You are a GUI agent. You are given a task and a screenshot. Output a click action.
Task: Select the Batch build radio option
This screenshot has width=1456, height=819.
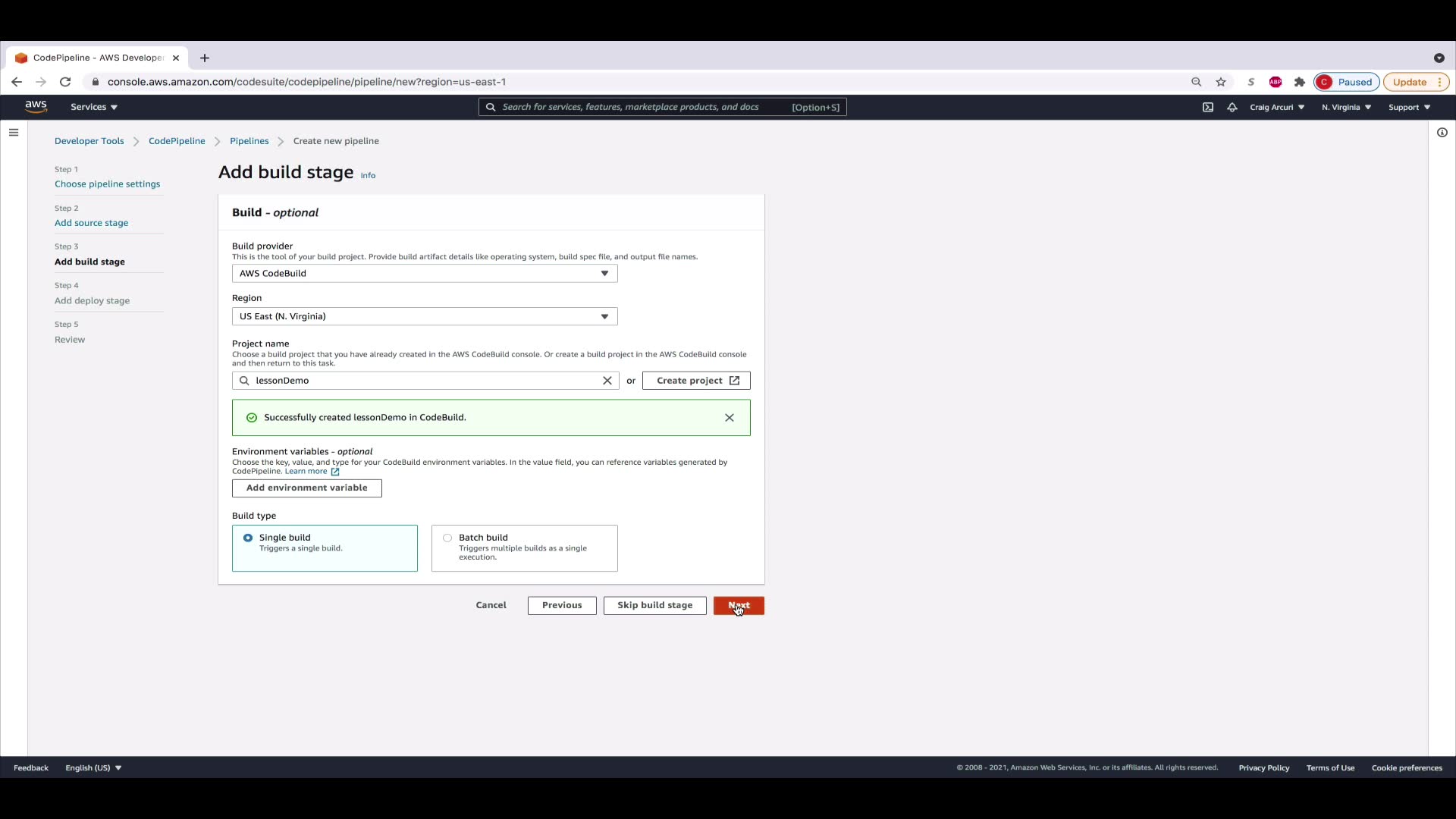[447, 538]
